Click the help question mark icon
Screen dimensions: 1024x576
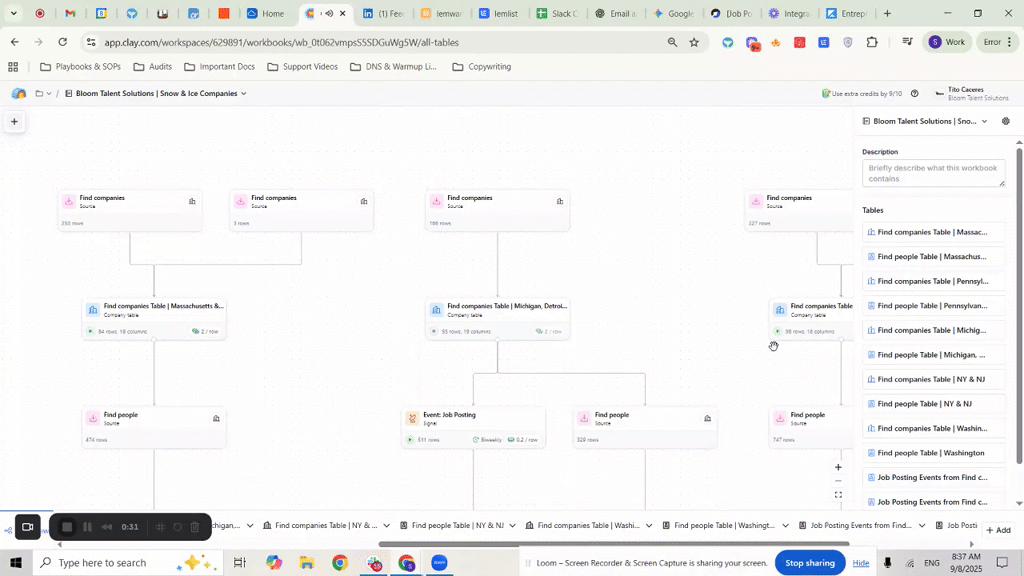[914, 93]
